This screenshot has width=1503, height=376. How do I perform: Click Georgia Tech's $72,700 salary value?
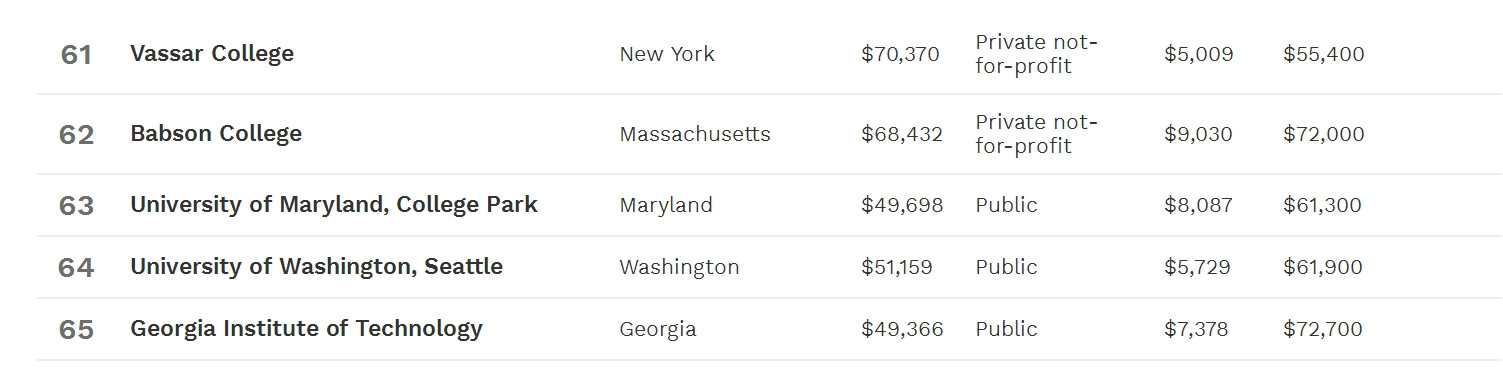1323,329
